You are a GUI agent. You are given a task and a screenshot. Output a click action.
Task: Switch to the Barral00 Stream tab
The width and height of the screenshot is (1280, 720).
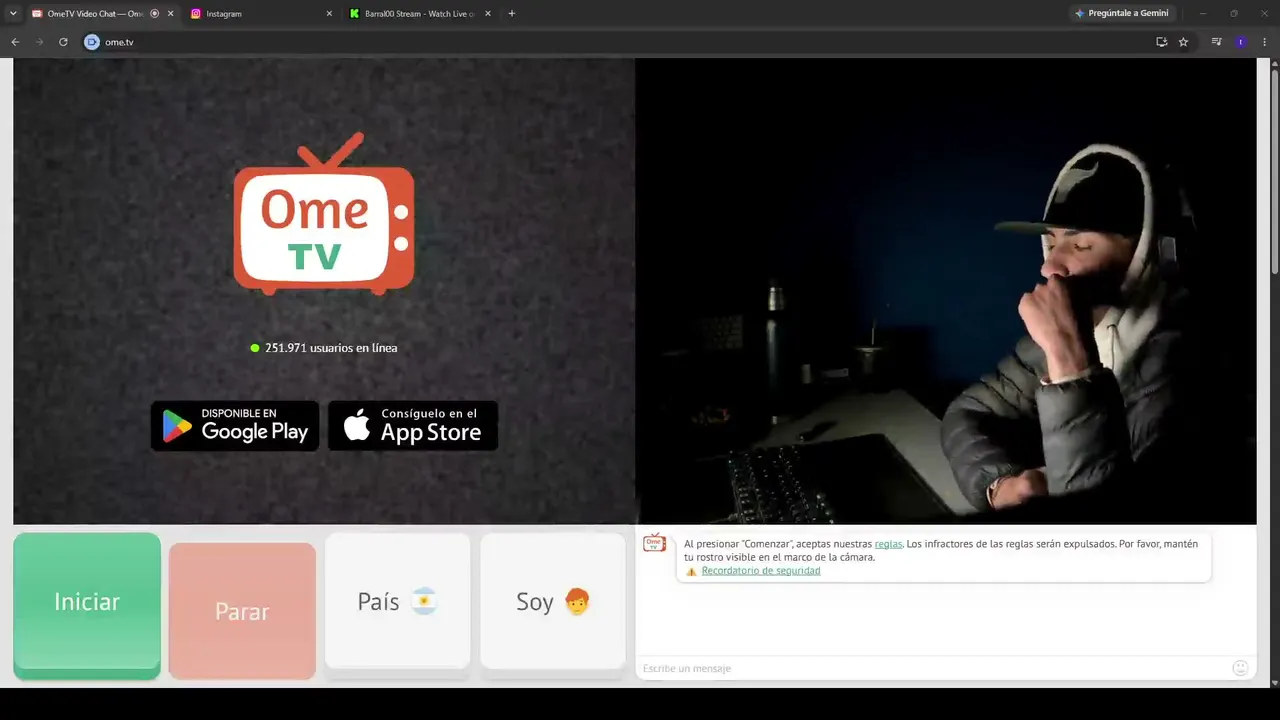coord(421,14)
